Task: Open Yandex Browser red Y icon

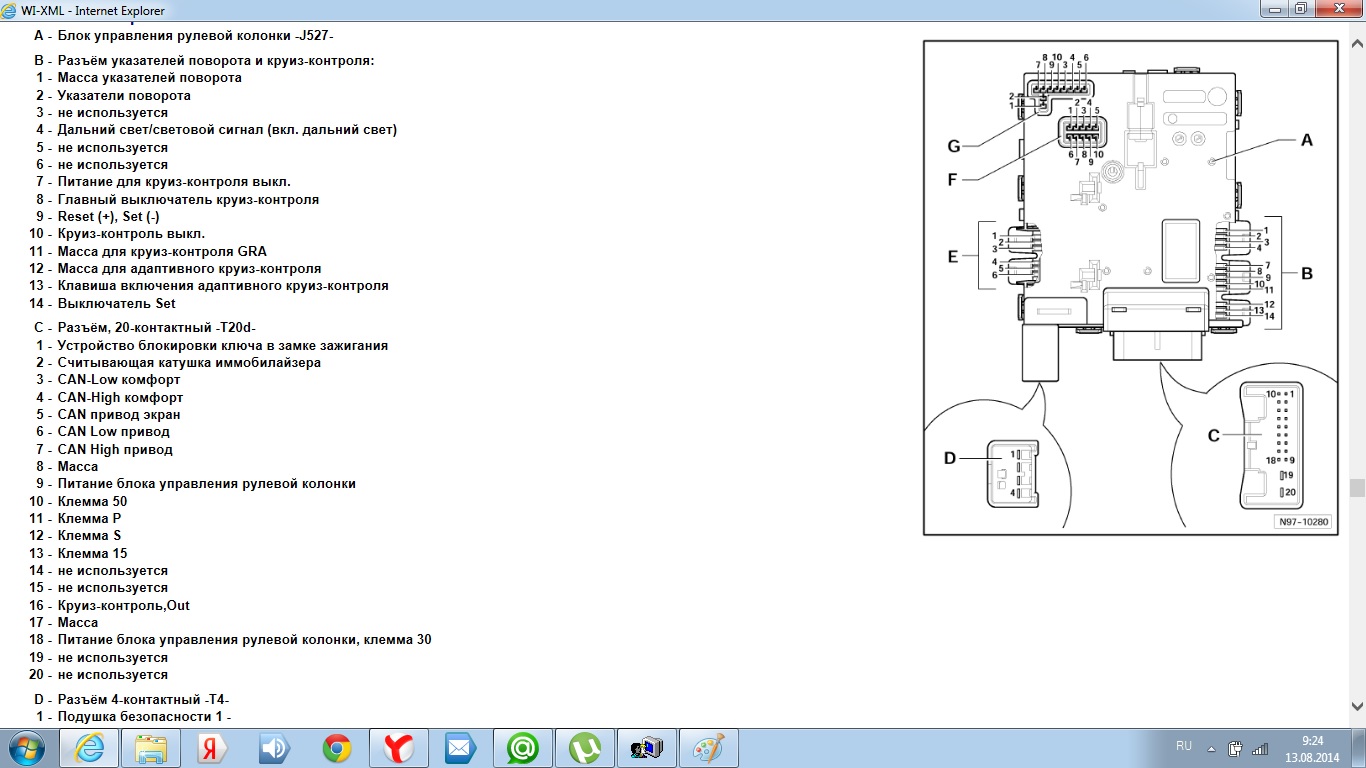Action: [x=399, y=748]
